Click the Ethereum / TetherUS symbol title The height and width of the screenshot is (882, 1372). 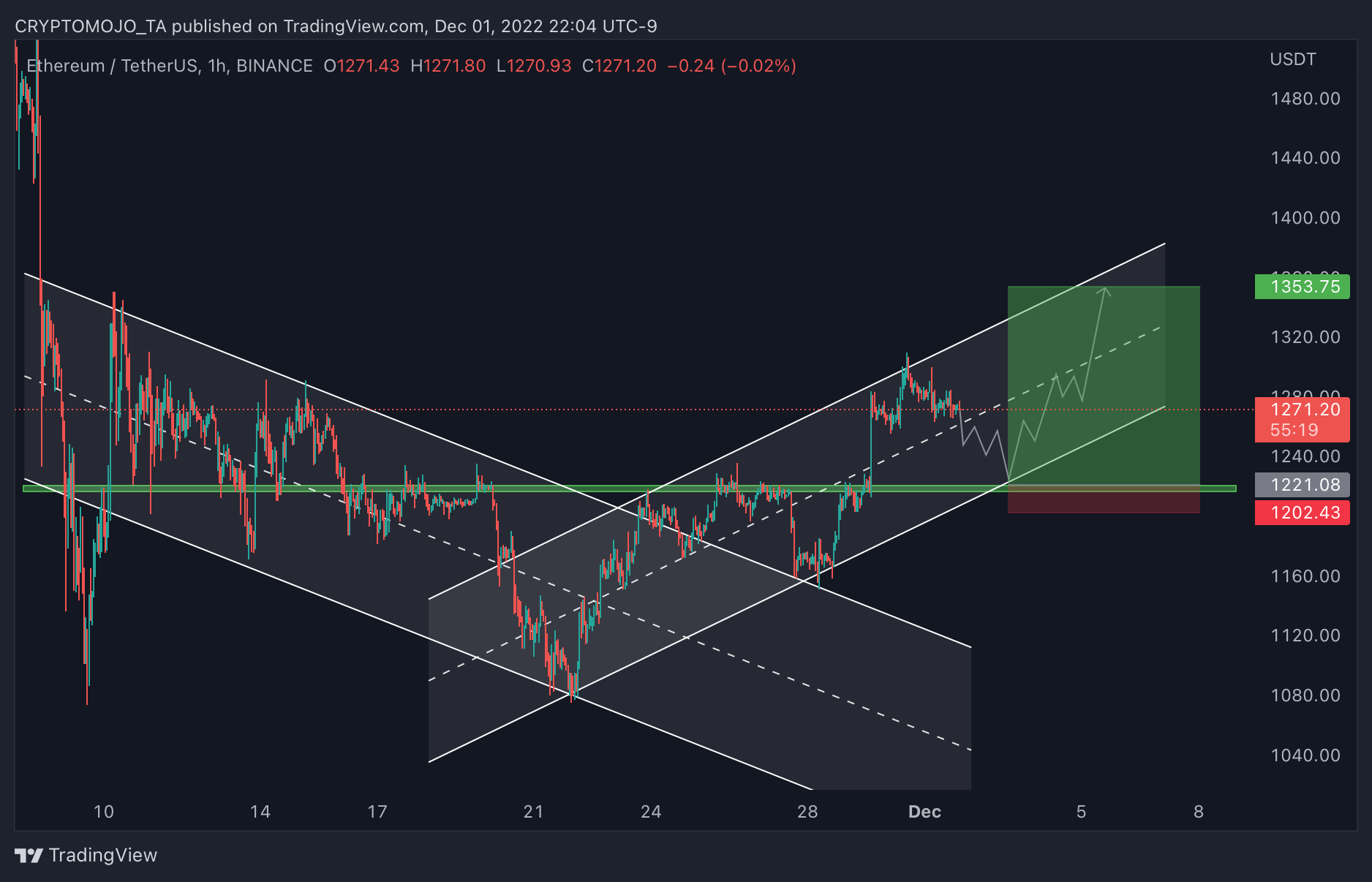(170, 66)
